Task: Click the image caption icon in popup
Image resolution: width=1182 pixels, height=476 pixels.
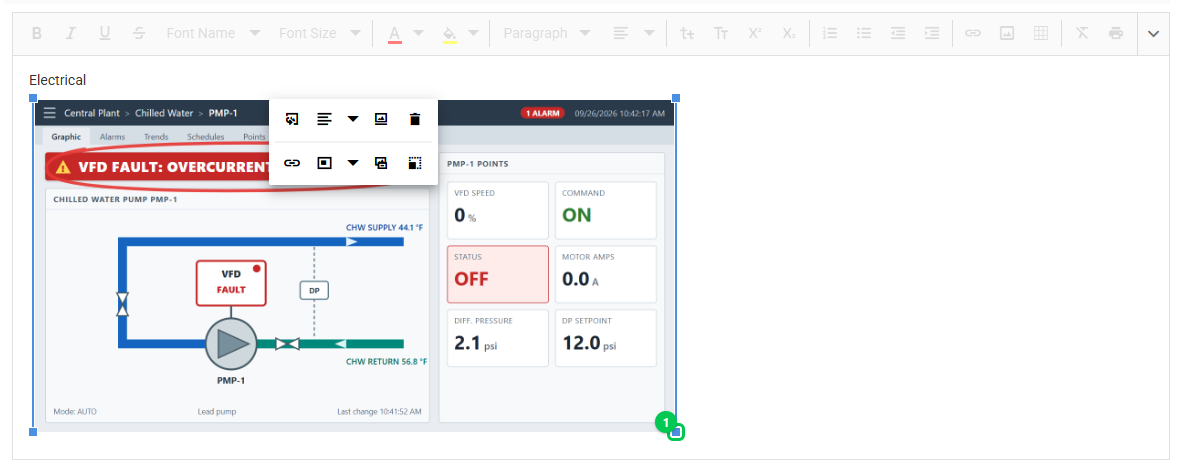Action: [381, 119]
